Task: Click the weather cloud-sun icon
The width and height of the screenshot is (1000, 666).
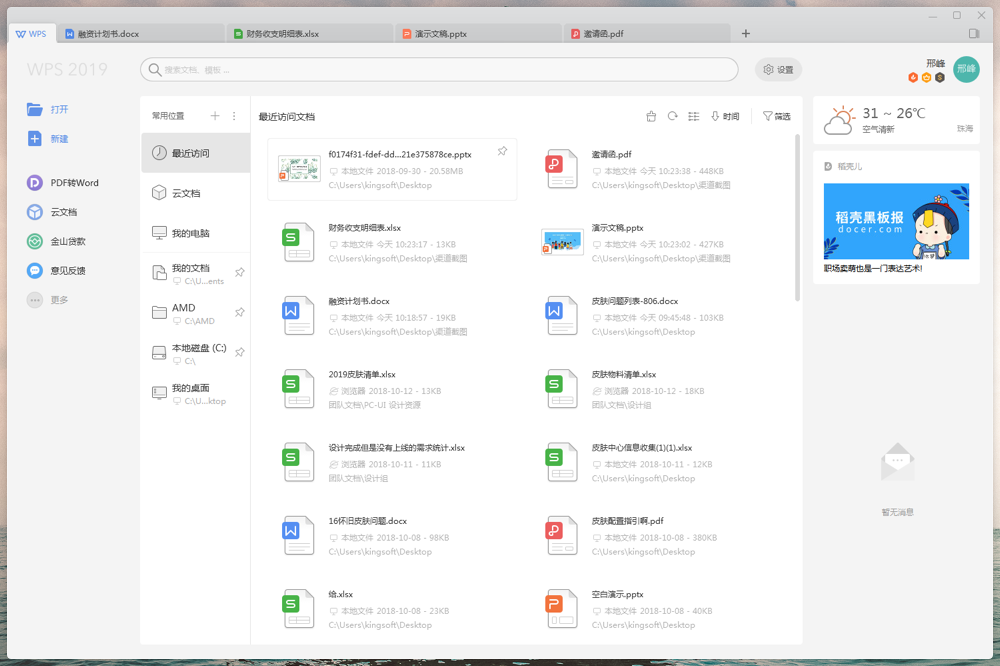Action: point(839,121)
